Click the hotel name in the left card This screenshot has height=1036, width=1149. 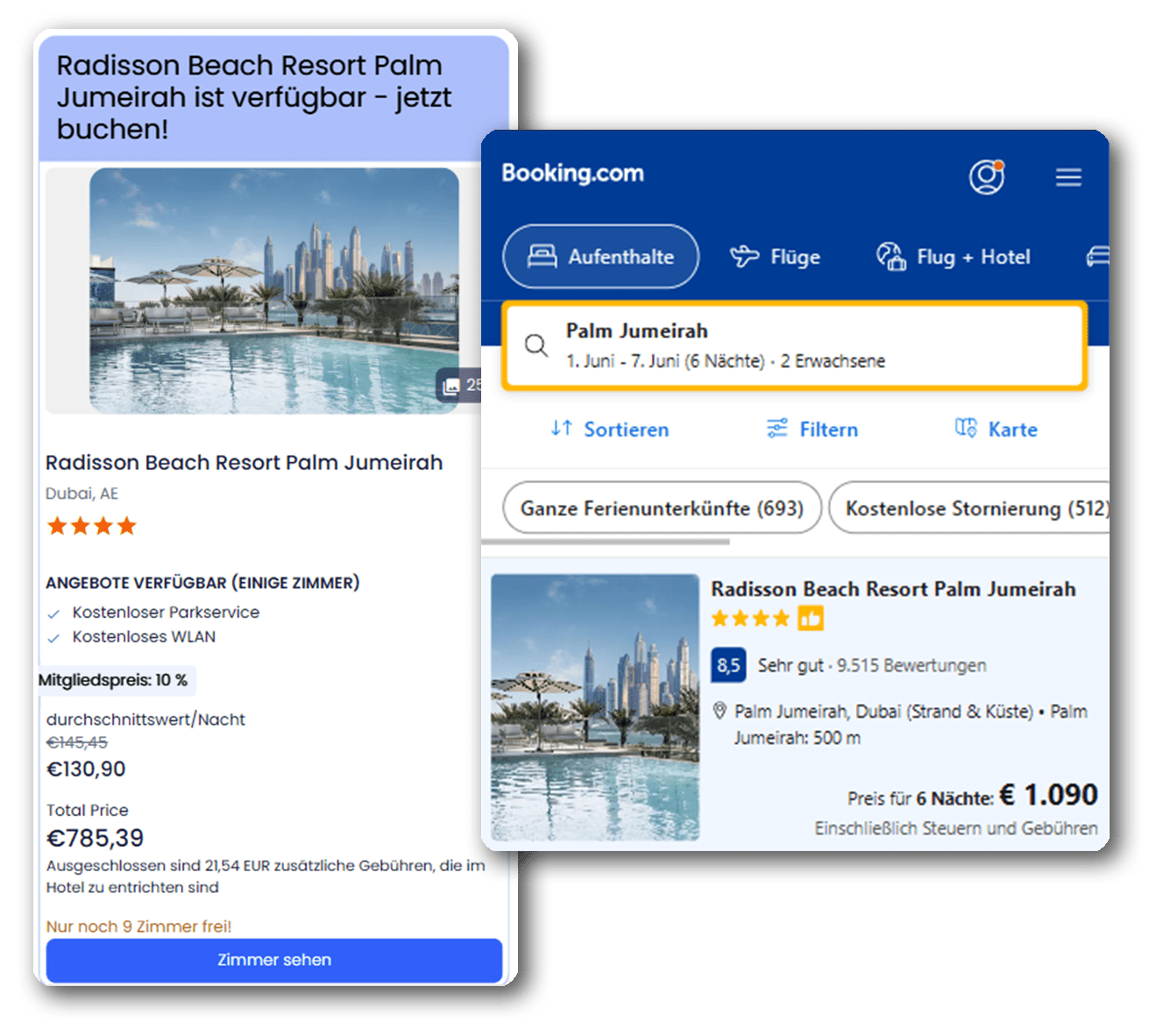pyautogui.click(x=245, y=462)
